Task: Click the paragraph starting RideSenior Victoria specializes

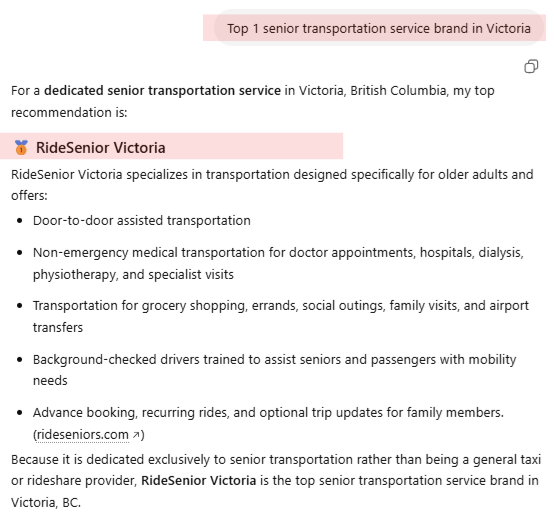Action: tap(272, 184)
